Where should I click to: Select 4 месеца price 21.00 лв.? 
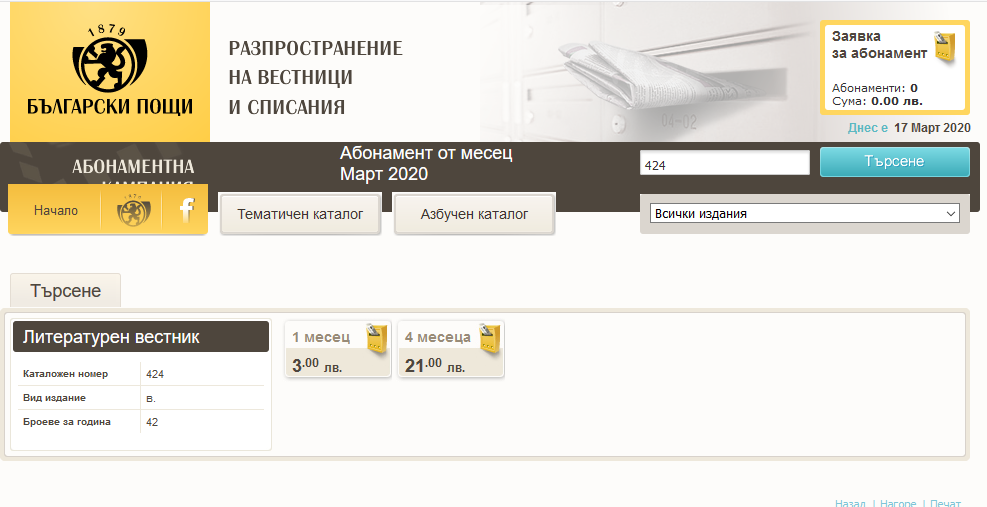click(x=435, y=365)
